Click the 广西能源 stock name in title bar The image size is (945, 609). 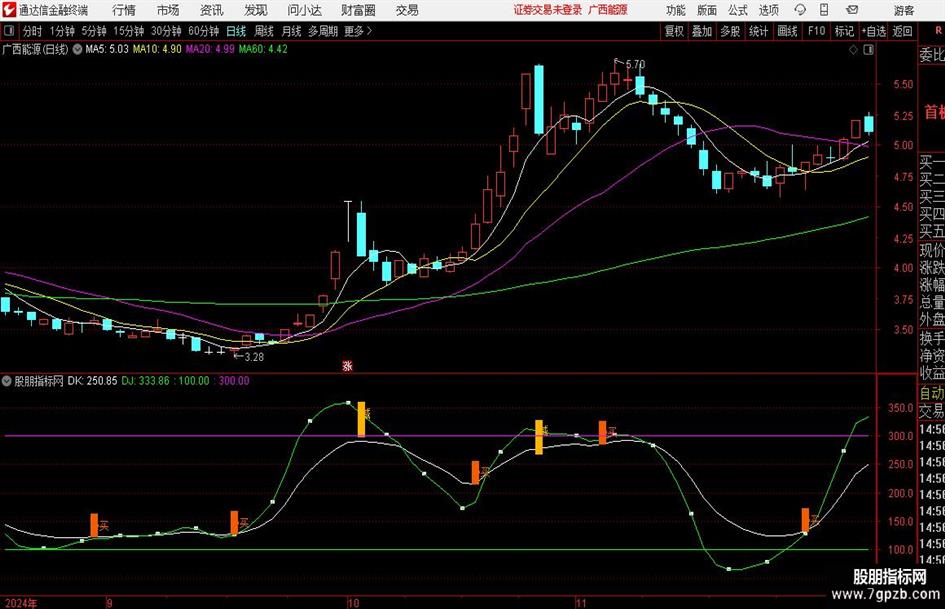point(608,10)
